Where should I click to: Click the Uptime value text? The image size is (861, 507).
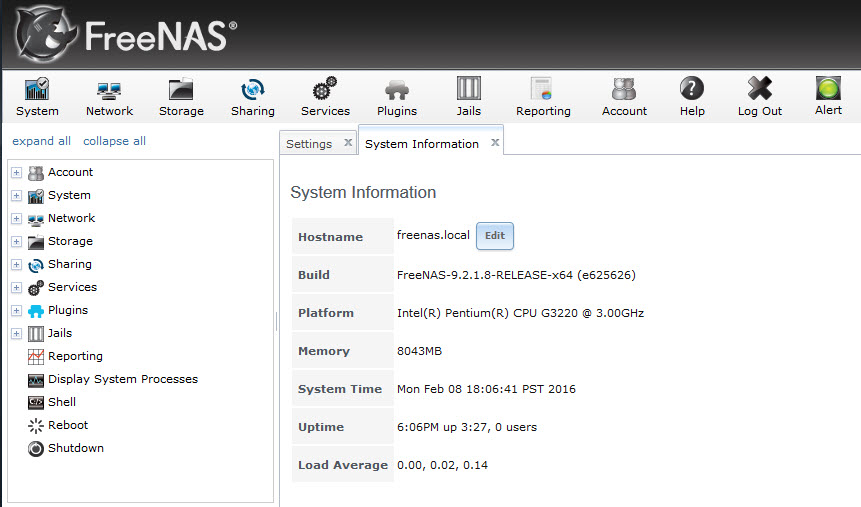pos(467,427)
